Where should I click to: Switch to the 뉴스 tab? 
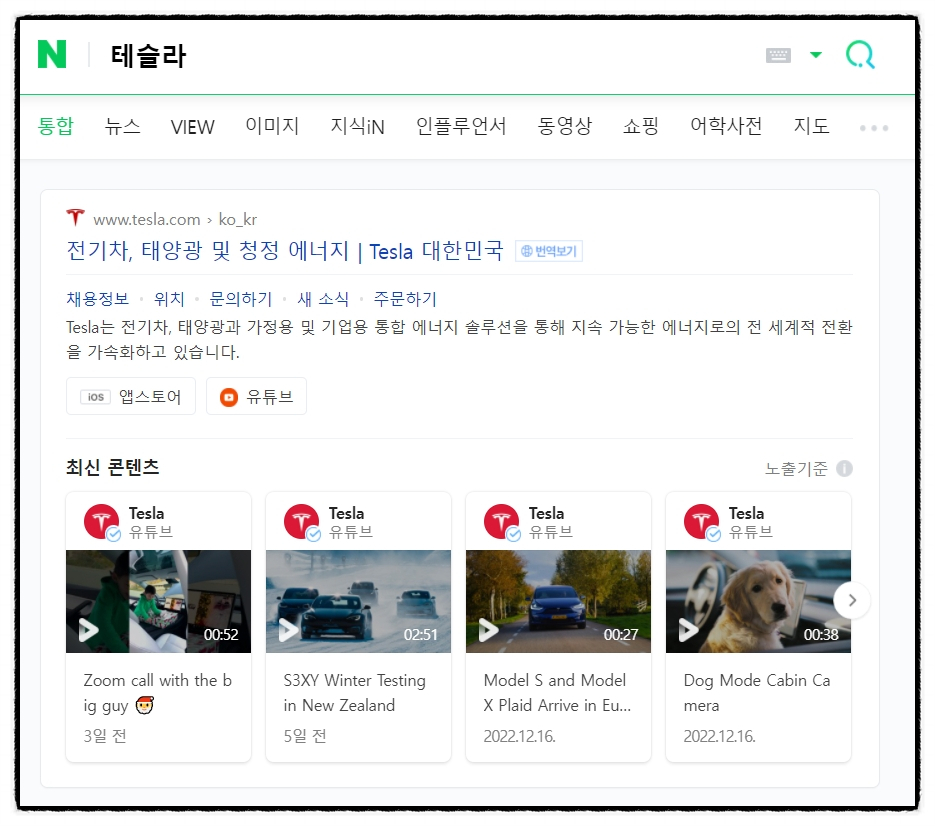122,126
